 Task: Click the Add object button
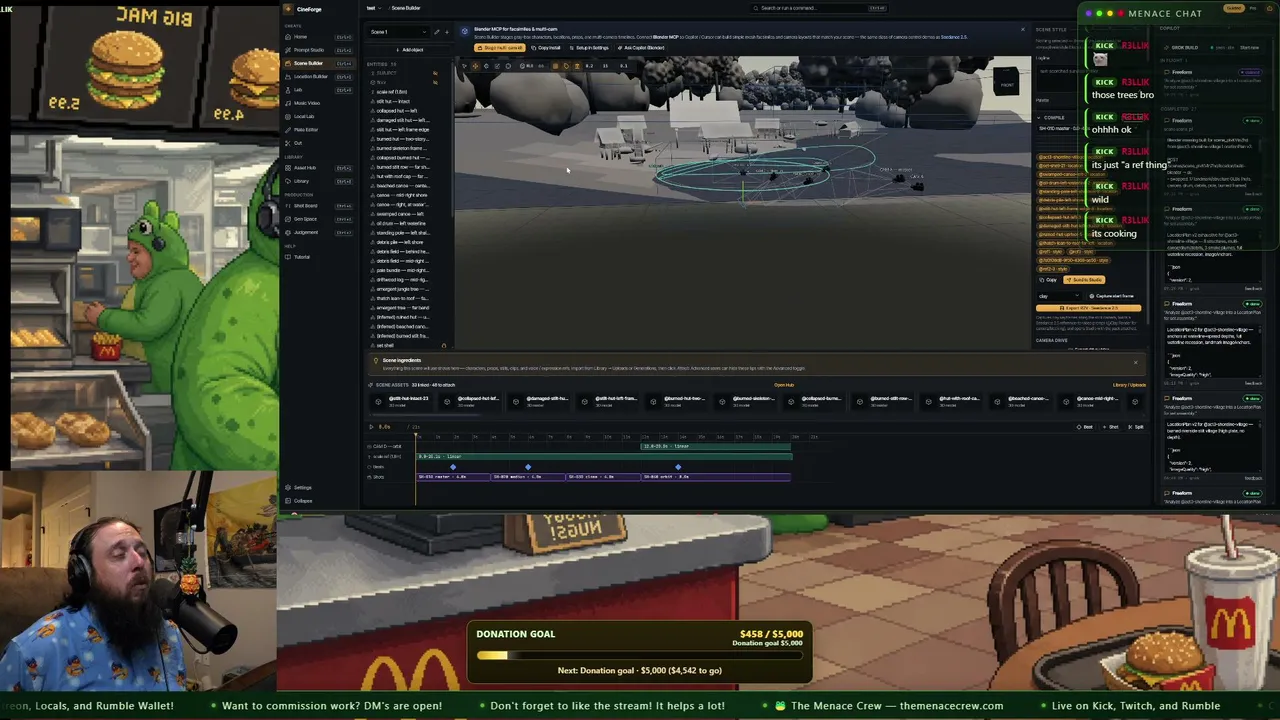coord(410,50)
